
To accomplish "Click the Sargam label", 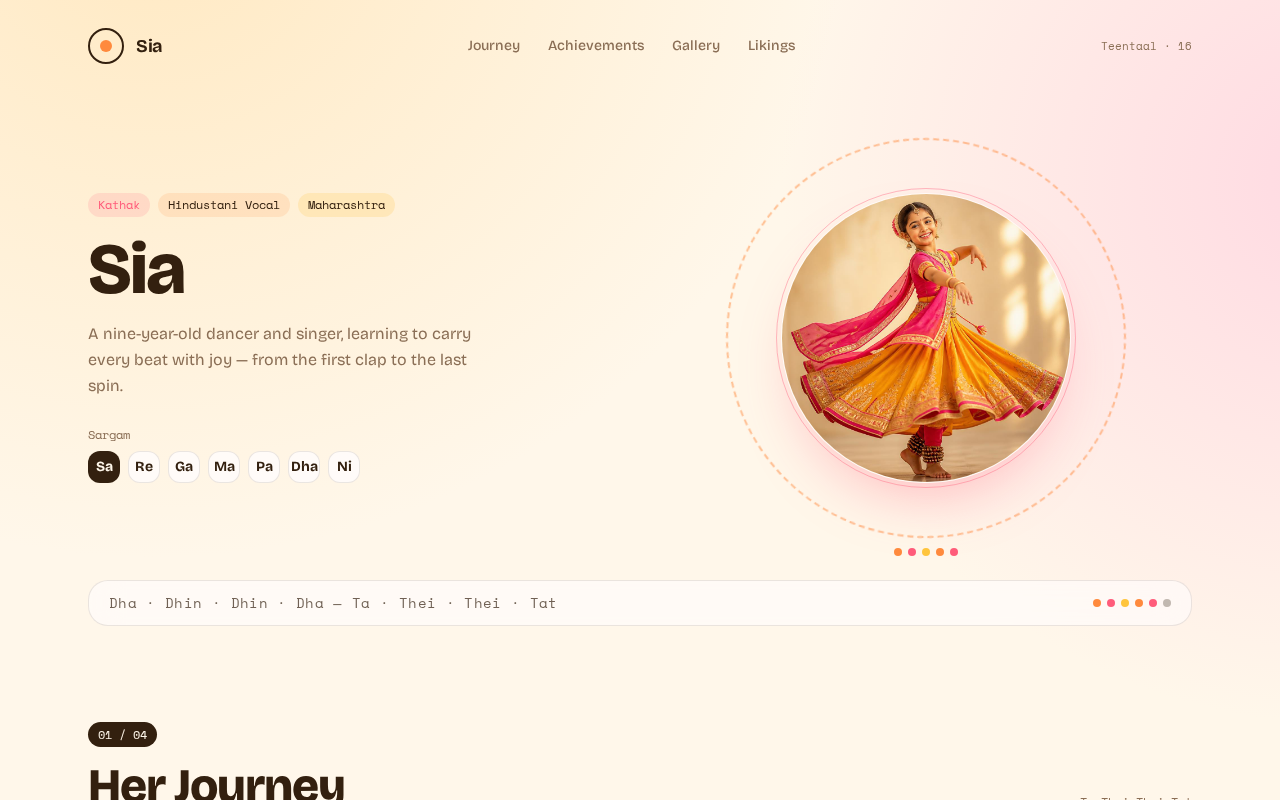I will coord(109,435).
